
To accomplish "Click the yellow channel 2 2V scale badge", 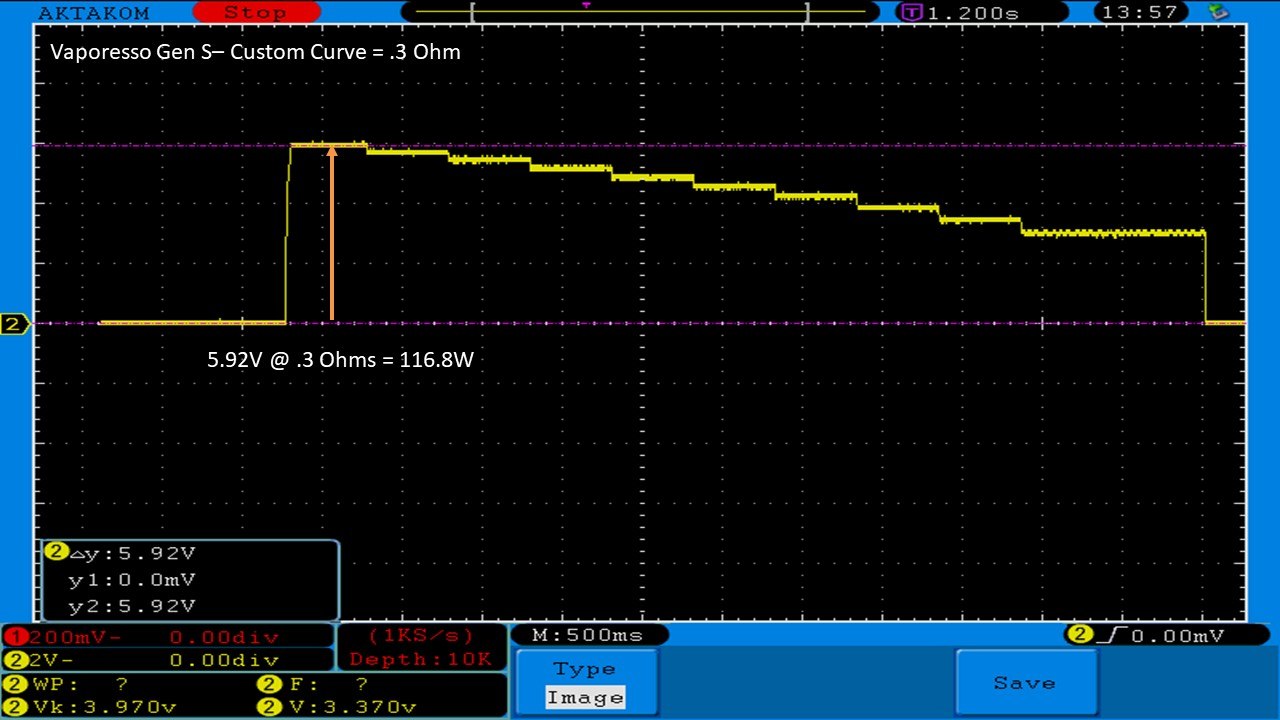I will click(16, 660).
